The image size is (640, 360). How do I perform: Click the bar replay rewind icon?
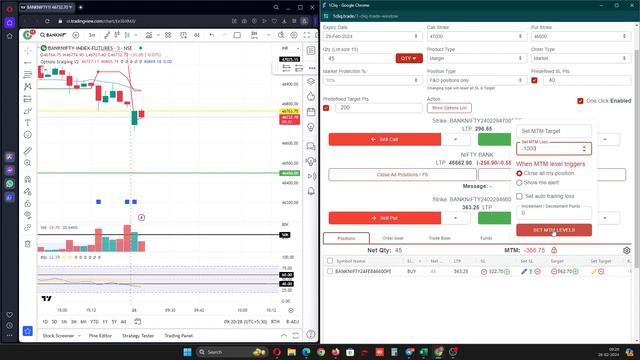click(x=197, y=35)
